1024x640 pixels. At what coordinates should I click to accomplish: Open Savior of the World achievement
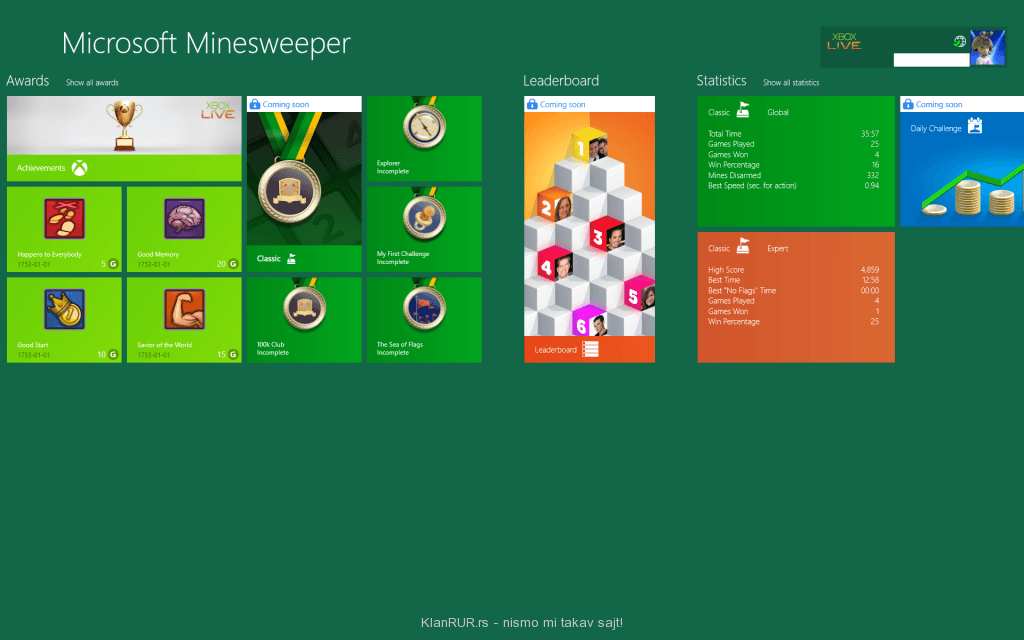[184, 319]
